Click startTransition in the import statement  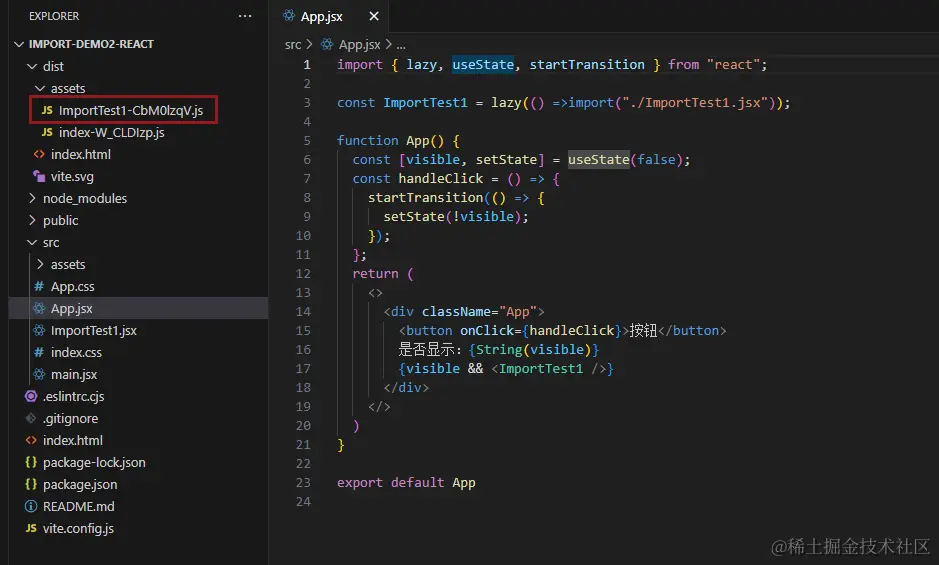point(587,65)
